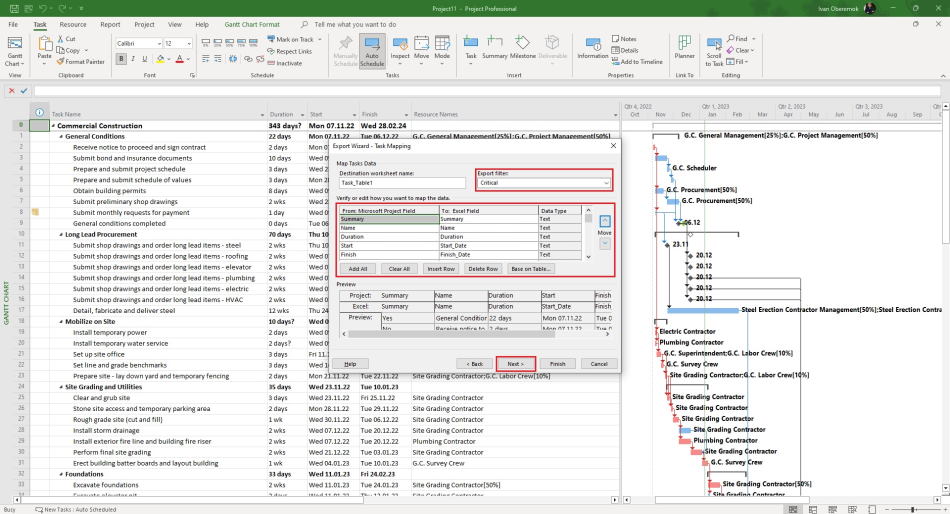Screen dimensions: 950x514
Task: Click the Base on Table button
Action: tap(530, 269)
